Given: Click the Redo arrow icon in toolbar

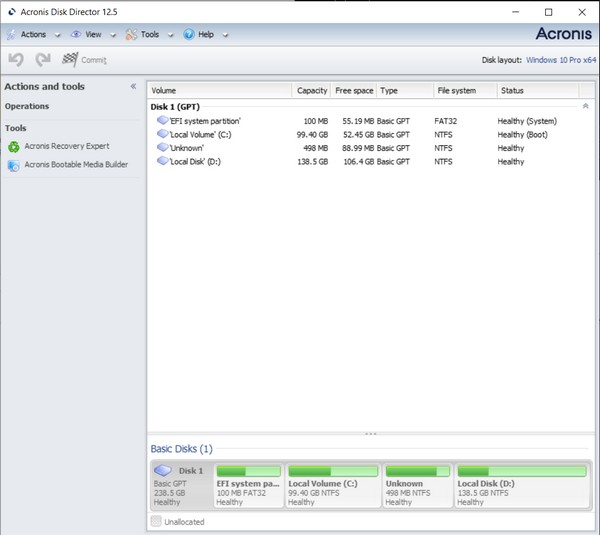Looking at the screenshot, I should (x=42, y=60).
